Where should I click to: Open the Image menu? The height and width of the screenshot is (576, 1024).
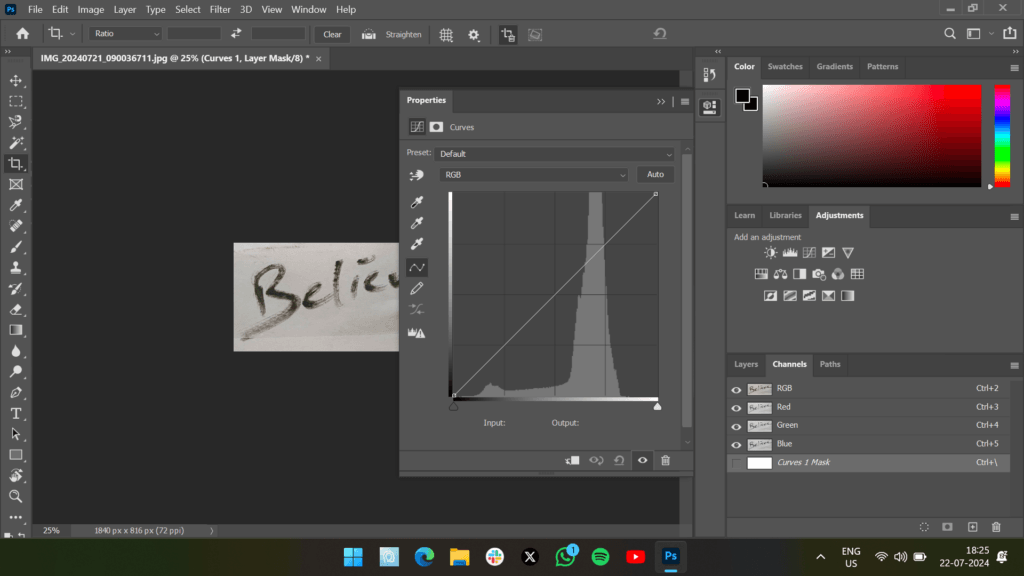coord(91,9)
